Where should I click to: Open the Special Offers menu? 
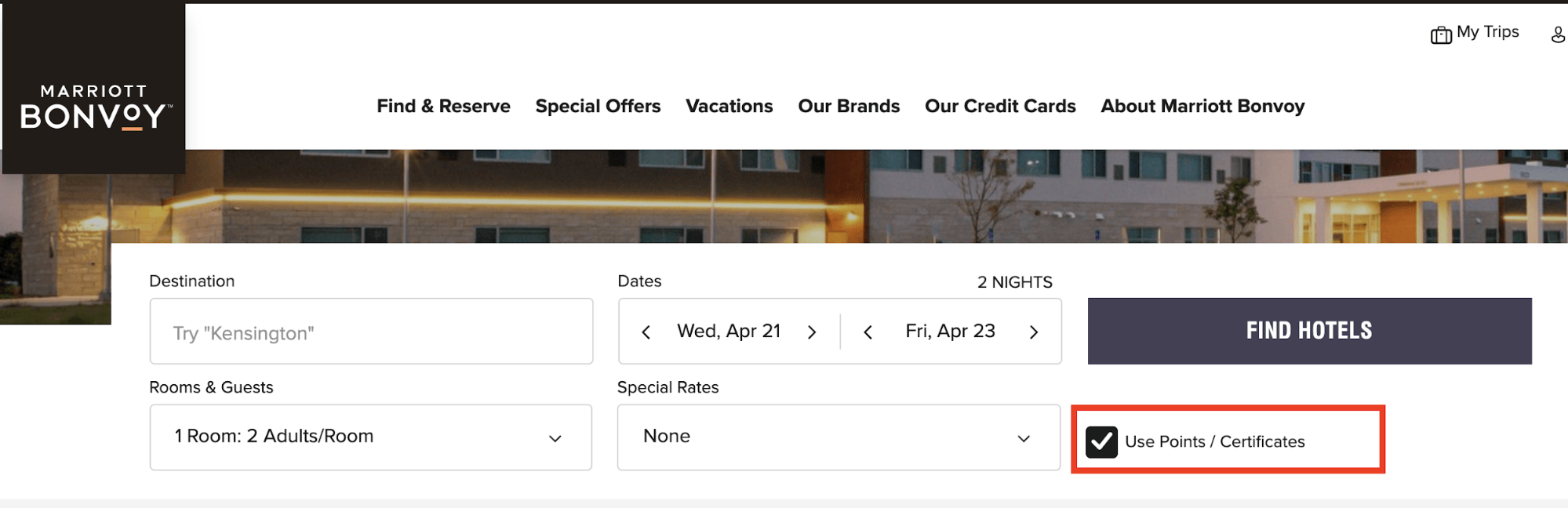pos(598,106)
